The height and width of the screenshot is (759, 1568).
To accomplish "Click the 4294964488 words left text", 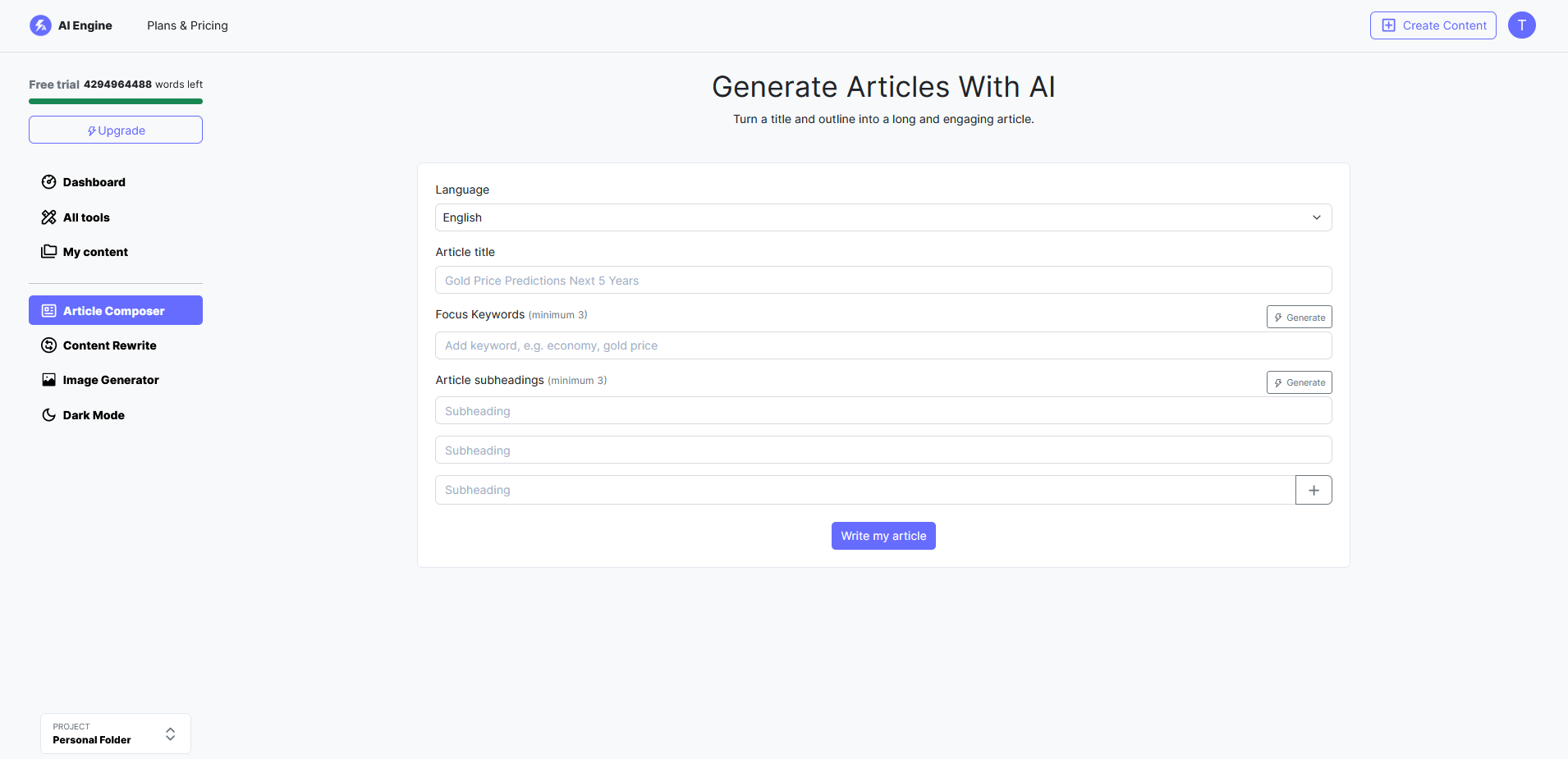I will coord(143,85).
